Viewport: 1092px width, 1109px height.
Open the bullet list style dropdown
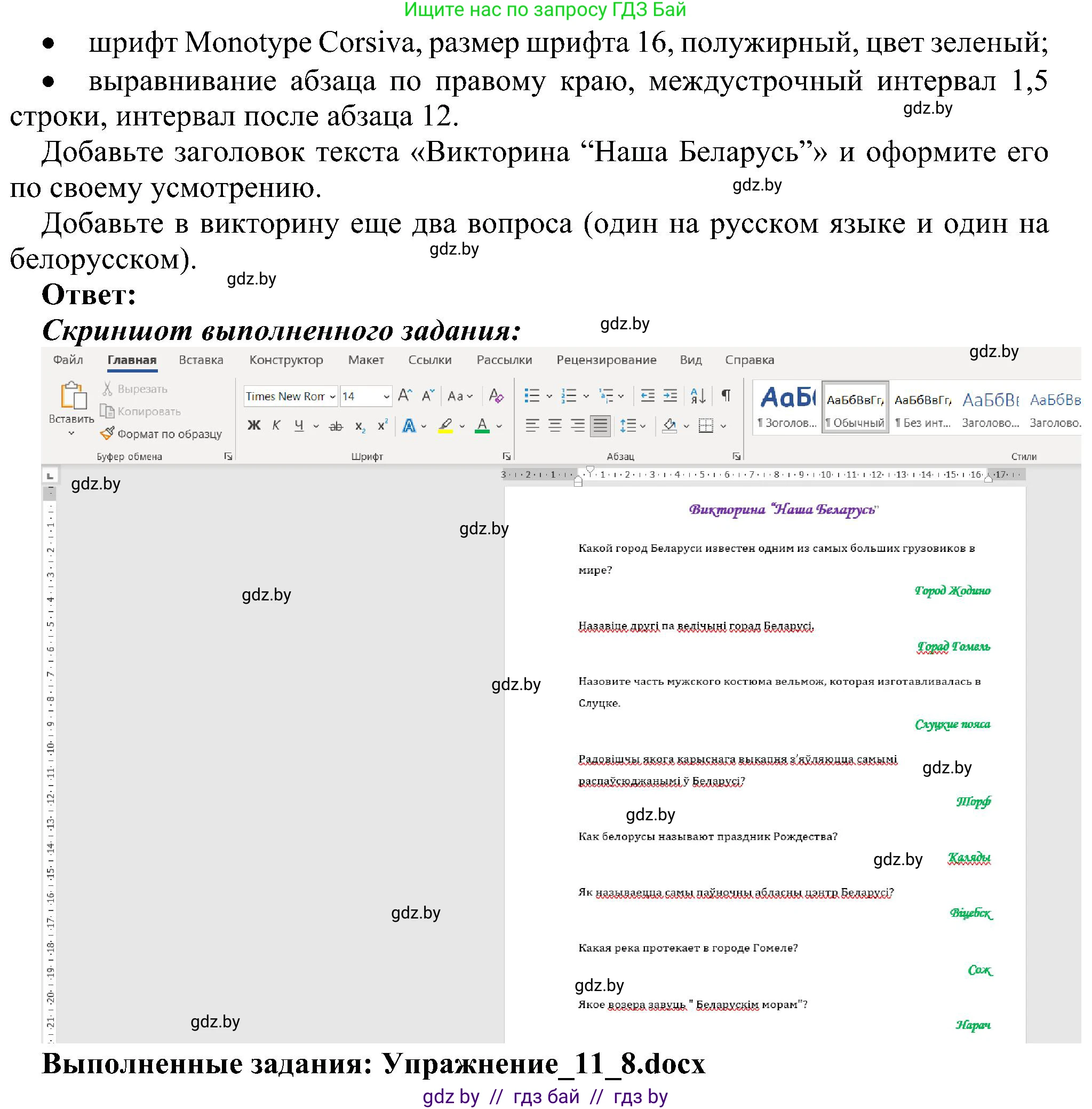(x=549, y=397)
